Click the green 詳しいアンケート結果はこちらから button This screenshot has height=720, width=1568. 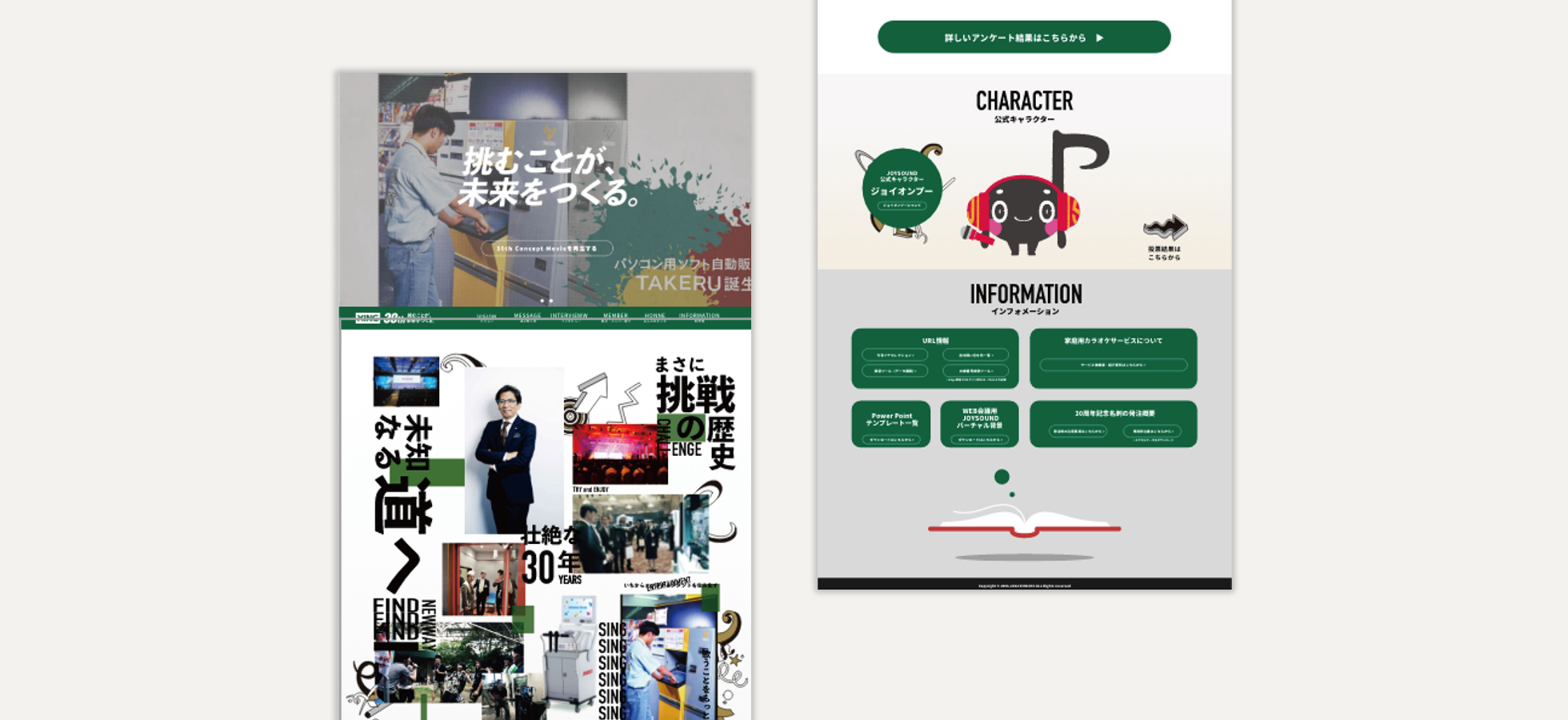pos(1024,37)
